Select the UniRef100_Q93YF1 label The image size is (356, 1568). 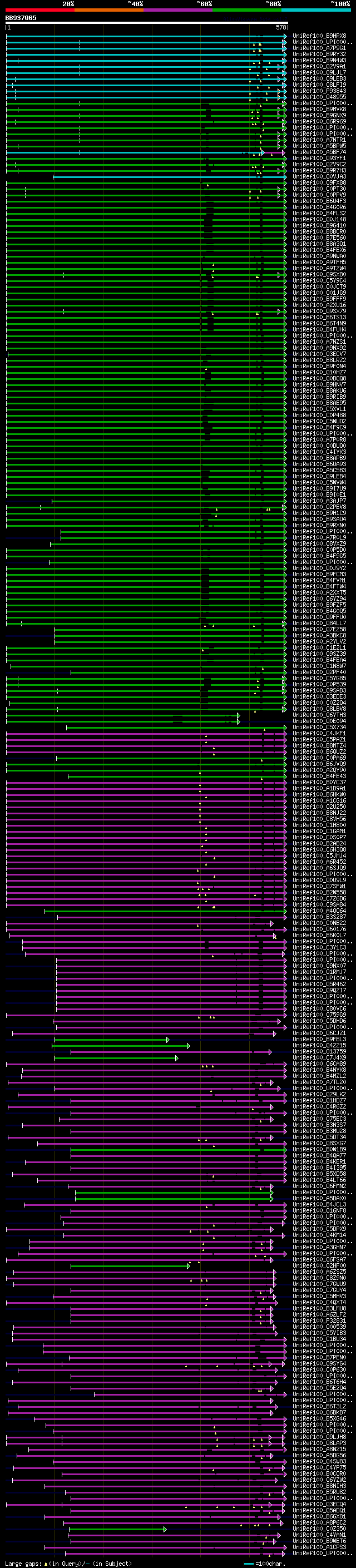319,159
